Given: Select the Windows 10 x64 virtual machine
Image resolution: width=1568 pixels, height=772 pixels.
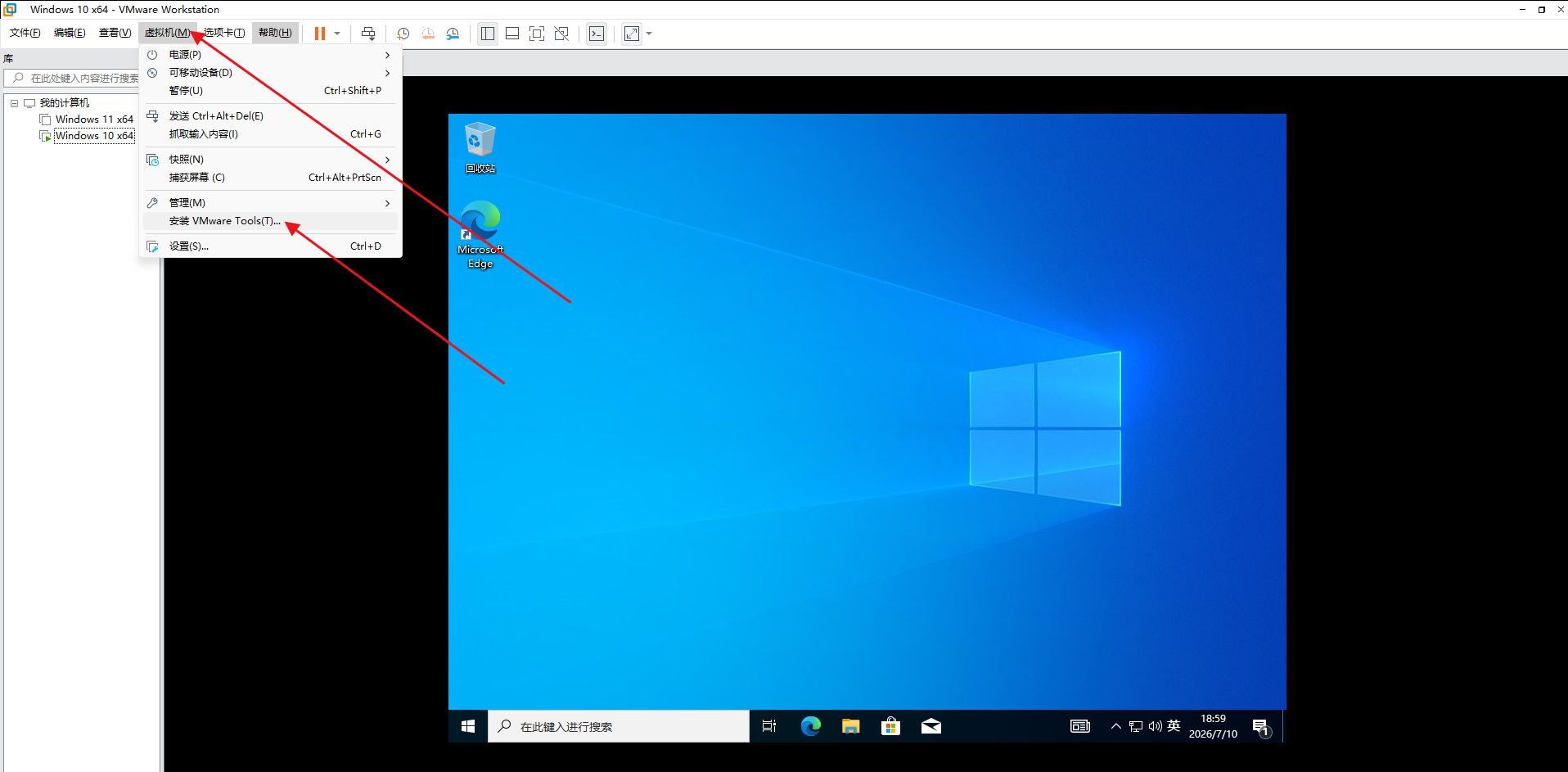Looking at the screenshot, I should [x=94, y=136].
